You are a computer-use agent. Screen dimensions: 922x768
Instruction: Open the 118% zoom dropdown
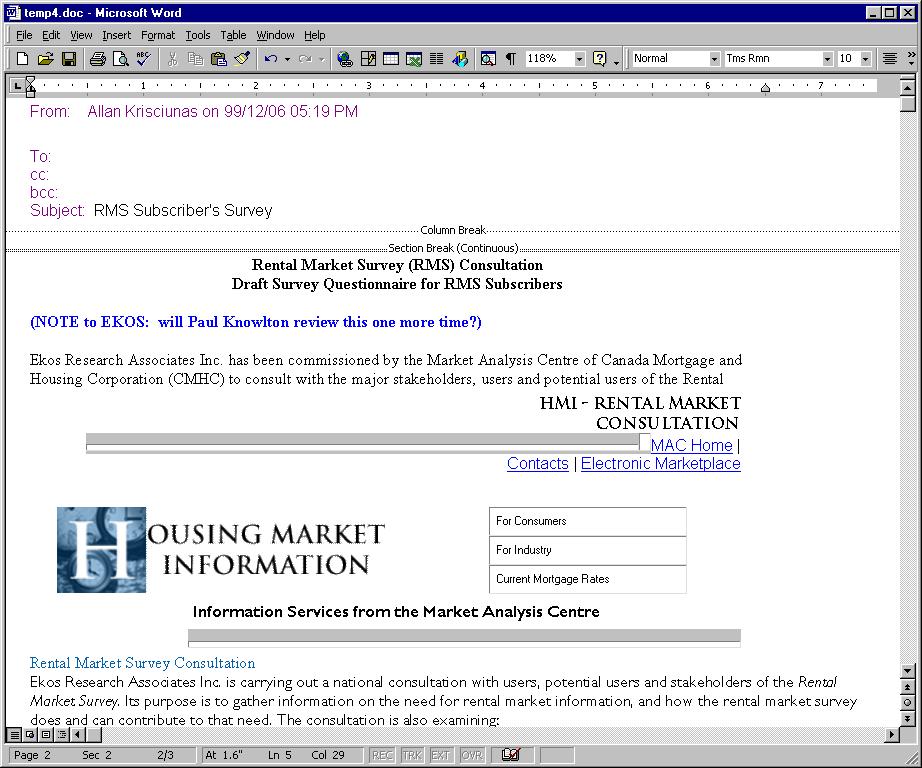point(580,59)
